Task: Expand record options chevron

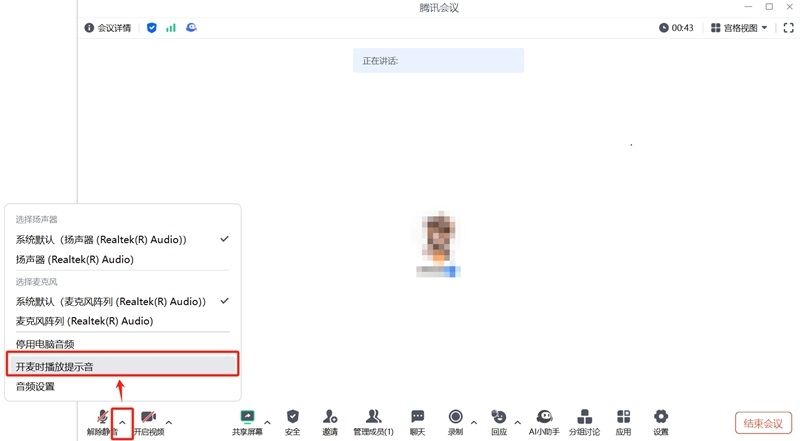Action: tap(474, 423)
